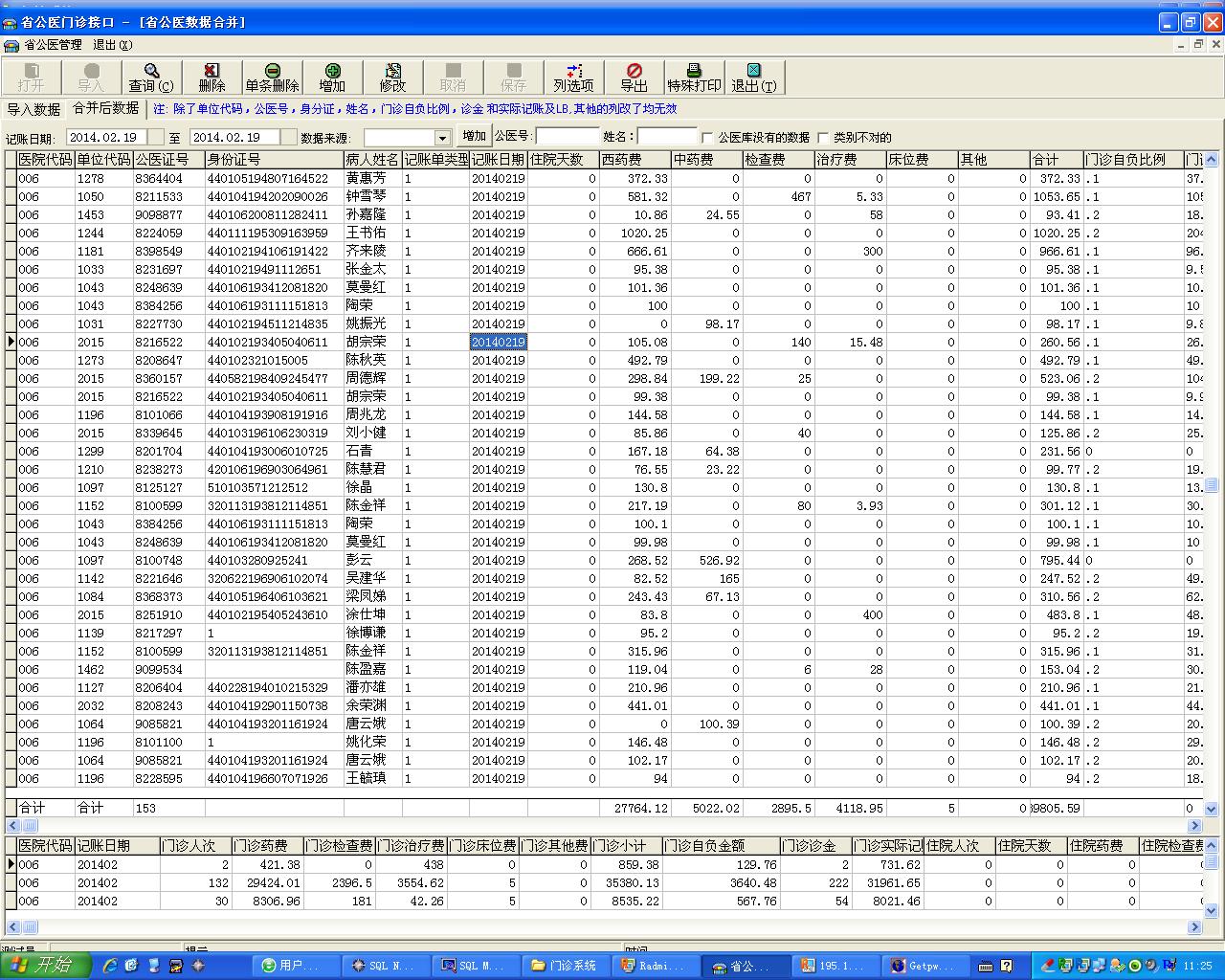Expand the 数据来源 dropdown list
Image resolution: width=1225 pixels, height=980 pixels.
click(442, 138)
